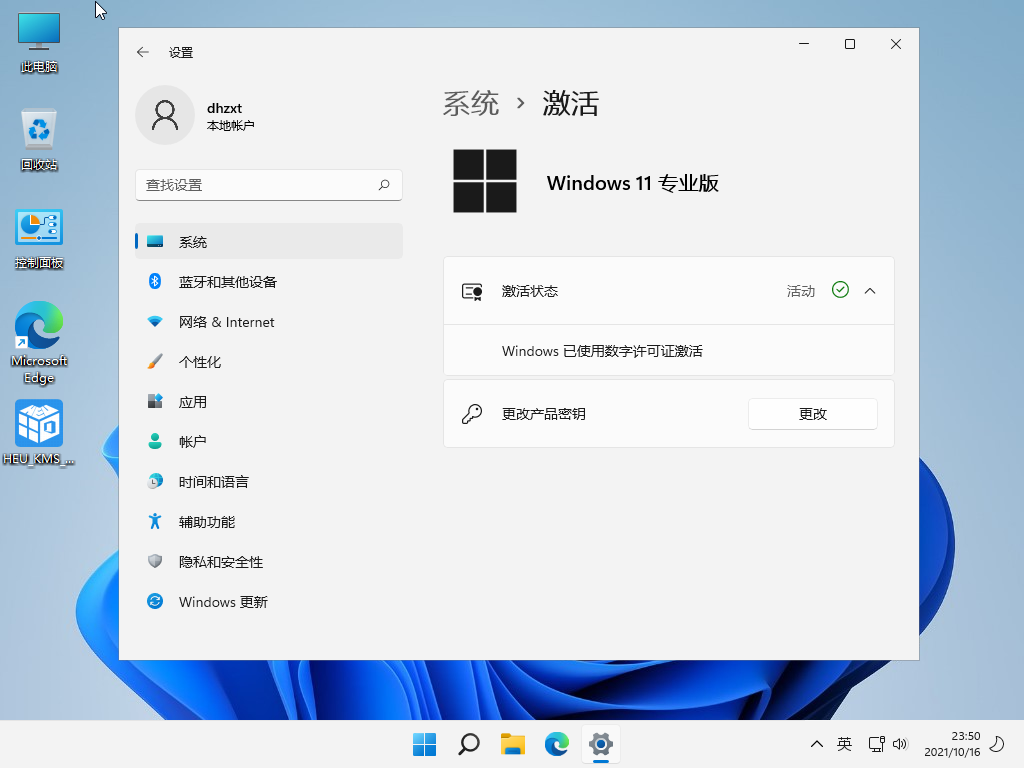Click the 本地帐户 label under dhzxt
This screenshot has width=1024, height=768.
[x=231, y=125]
